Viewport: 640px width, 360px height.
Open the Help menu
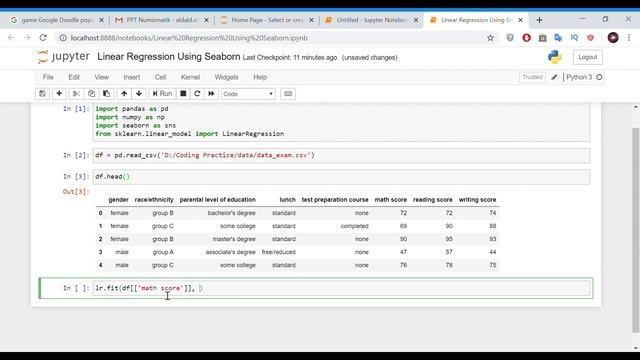[x=260, y=77]
